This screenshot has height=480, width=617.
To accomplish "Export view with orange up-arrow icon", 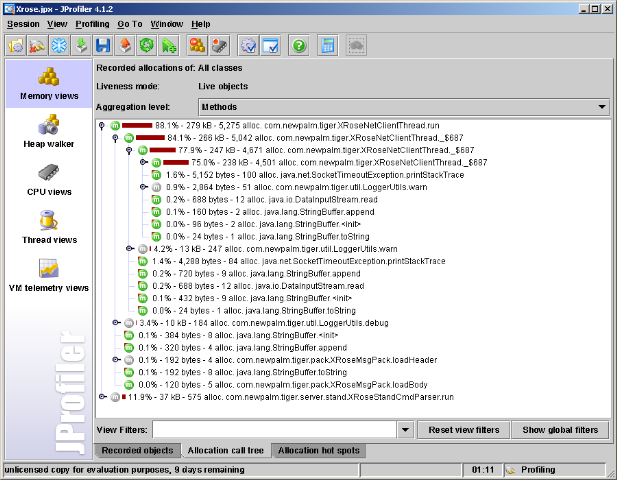I will (x=125, y=46).
